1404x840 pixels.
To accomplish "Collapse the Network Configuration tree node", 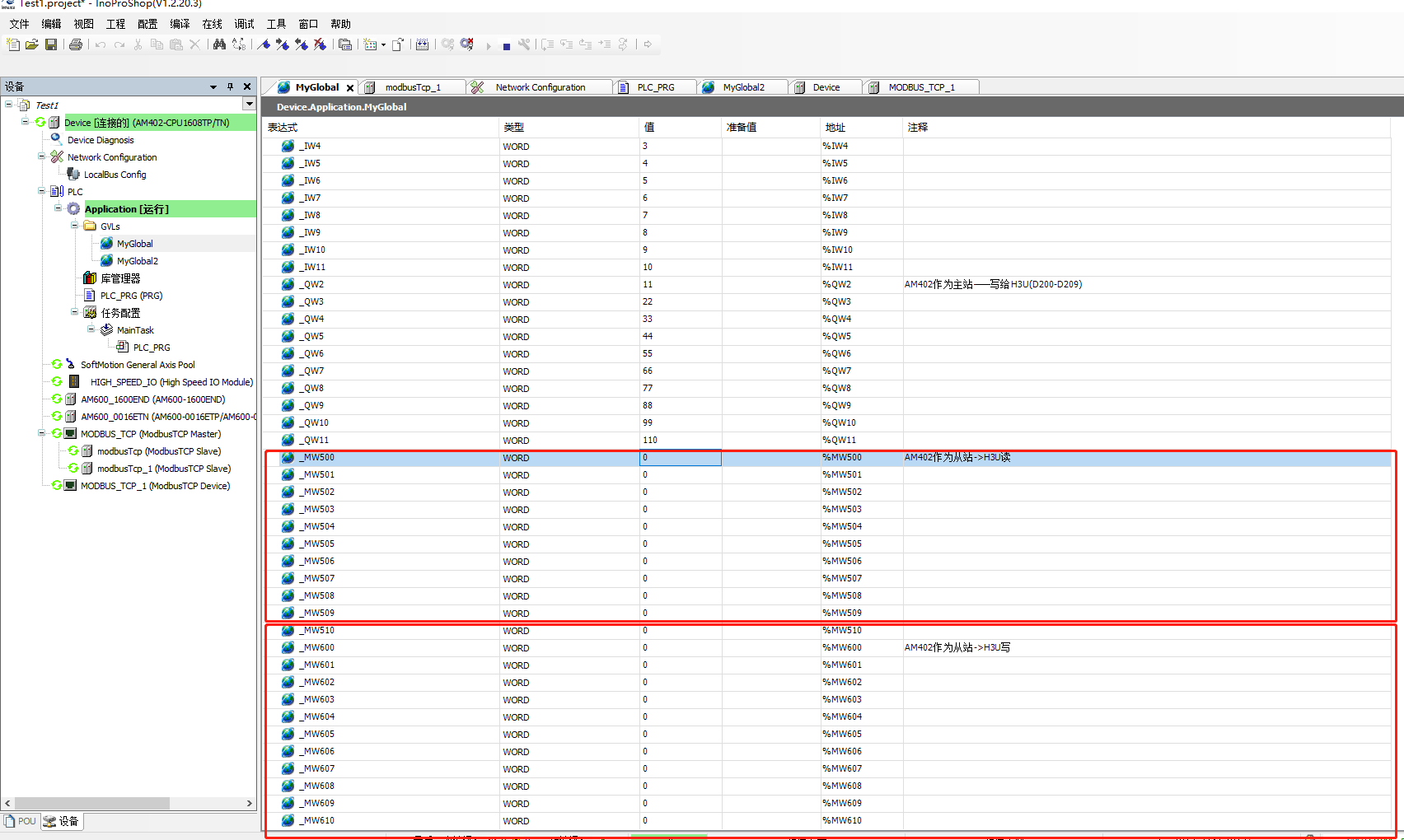I will tap(41, 156).
